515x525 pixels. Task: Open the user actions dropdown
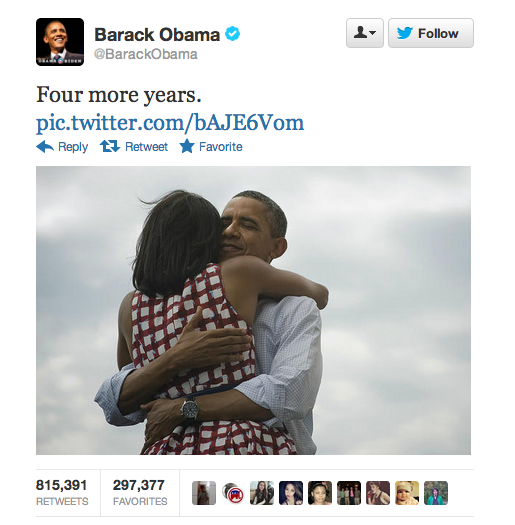[365, 33]
